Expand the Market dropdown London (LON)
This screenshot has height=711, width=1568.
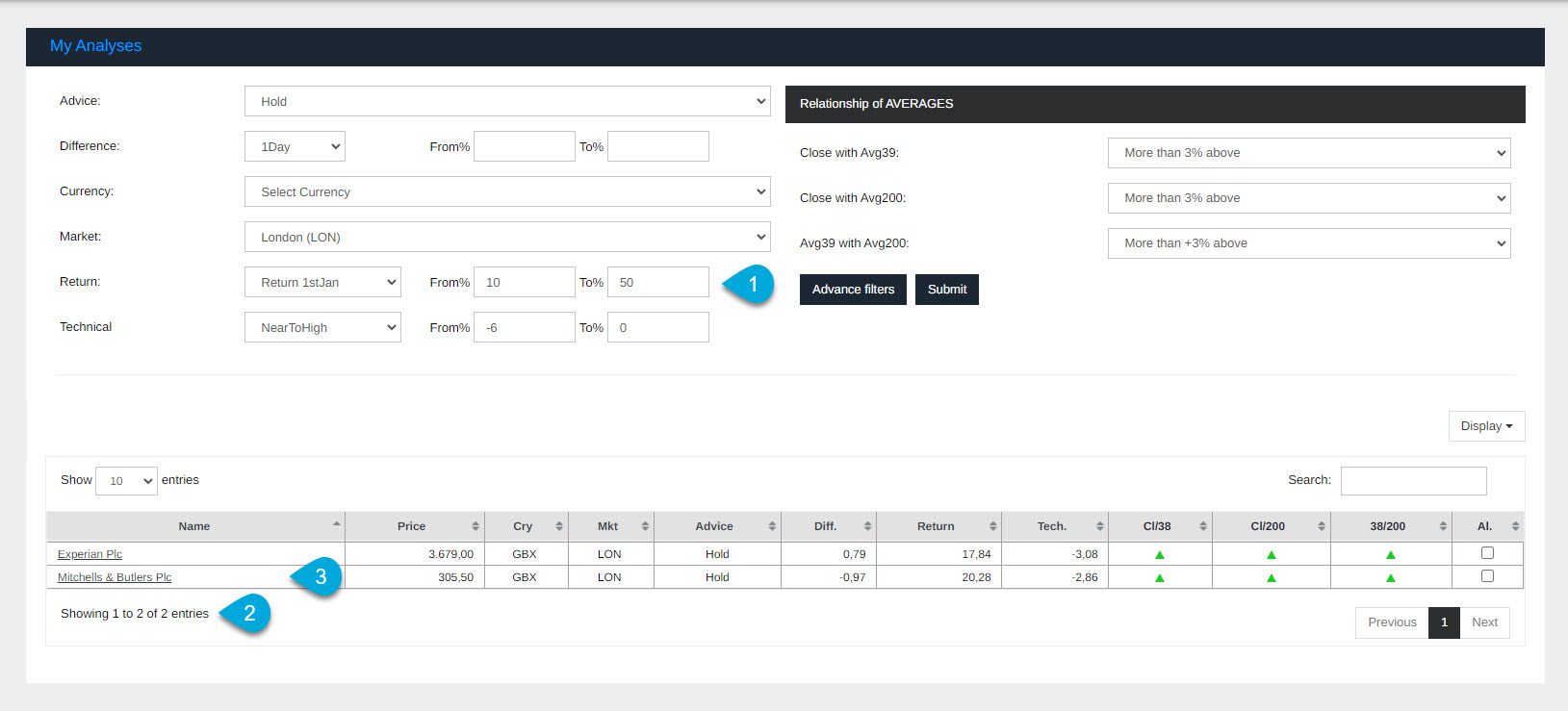(x=507, y=237)
